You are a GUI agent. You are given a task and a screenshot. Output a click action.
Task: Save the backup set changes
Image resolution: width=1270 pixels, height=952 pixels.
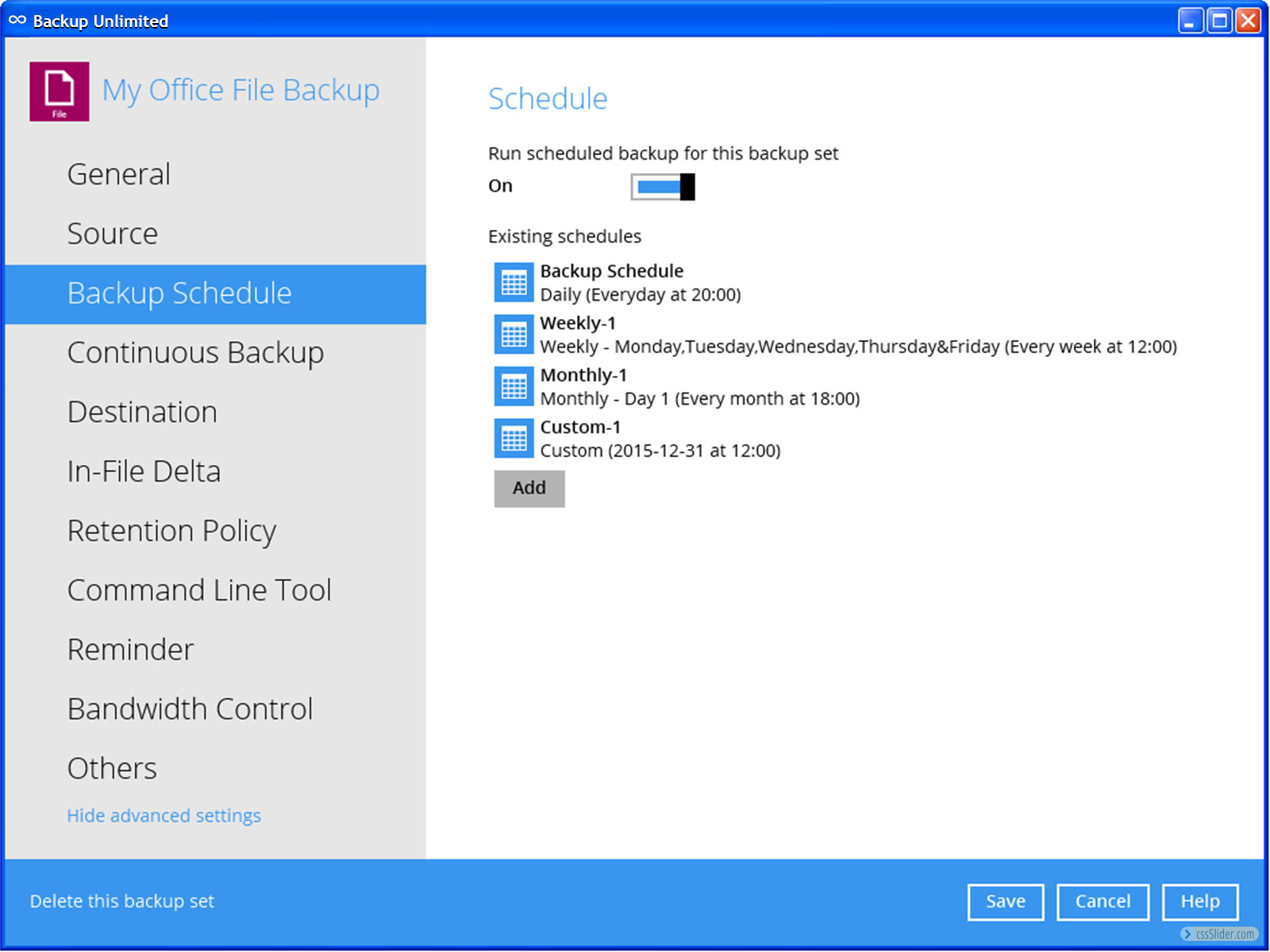click(1005, 902)
